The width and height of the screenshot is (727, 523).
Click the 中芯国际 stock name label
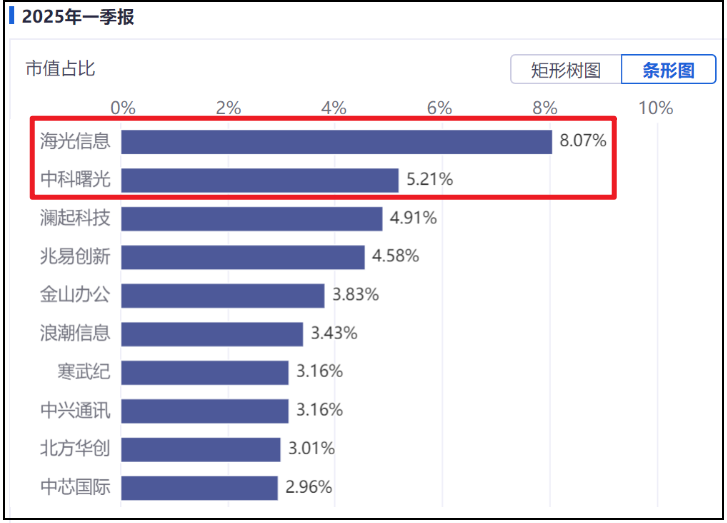click(75, 487)
